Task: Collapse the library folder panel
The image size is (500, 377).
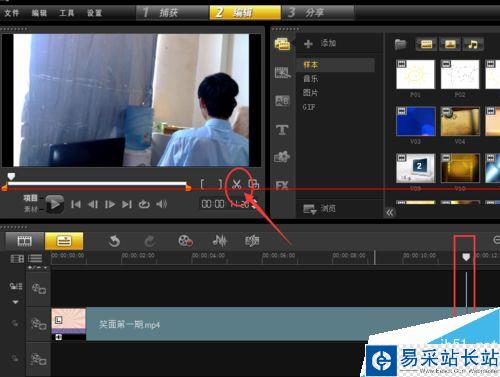Action: click(390, 212)
